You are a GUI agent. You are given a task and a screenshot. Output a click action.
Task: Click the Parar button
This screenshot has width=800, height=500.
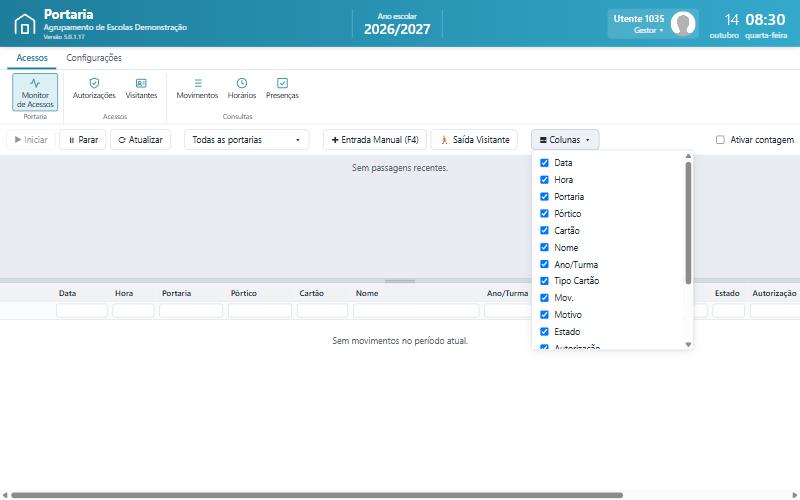tap(83, 140)
